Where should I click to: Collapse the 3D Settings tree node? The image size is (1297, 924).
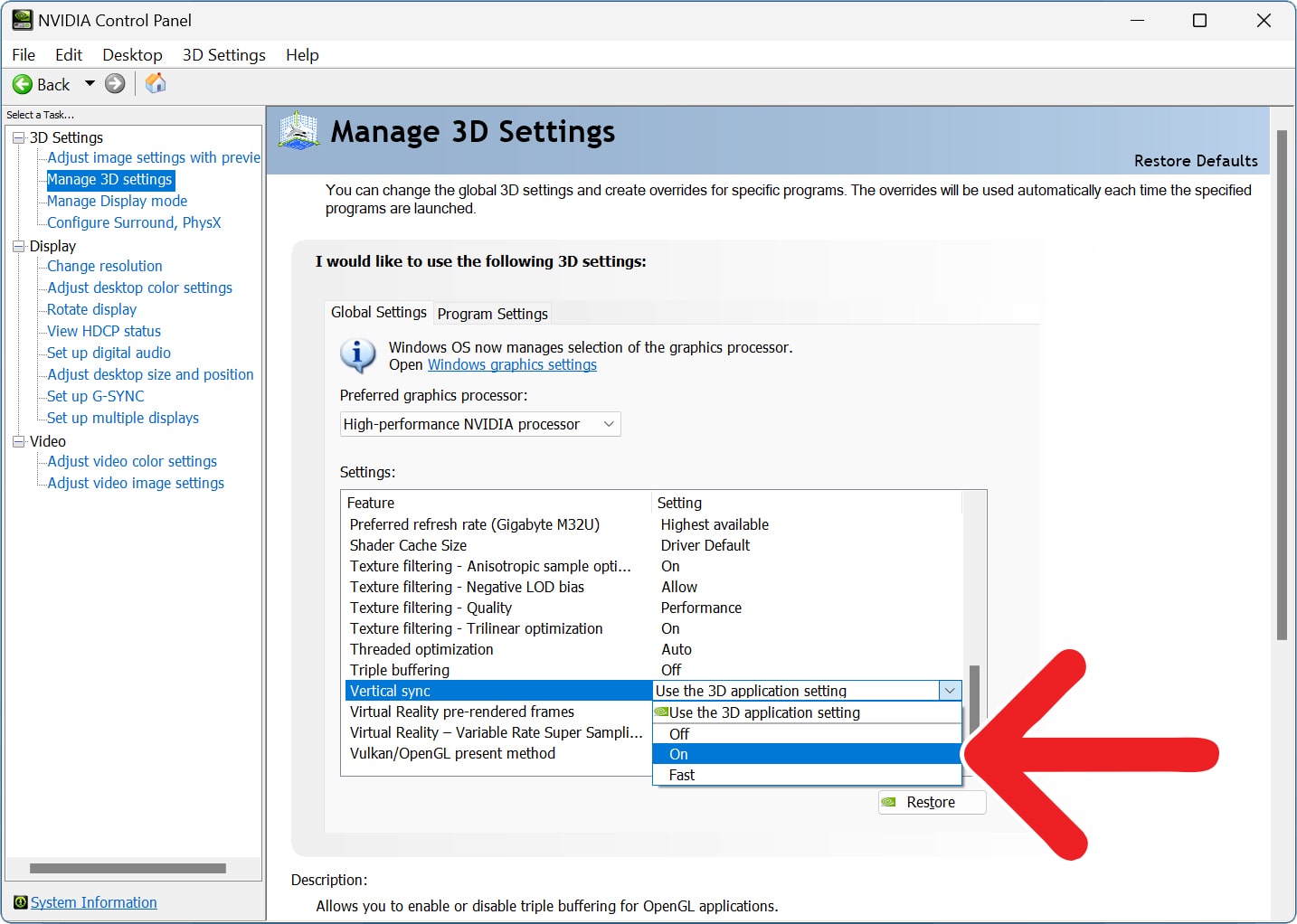click(18, 137)
